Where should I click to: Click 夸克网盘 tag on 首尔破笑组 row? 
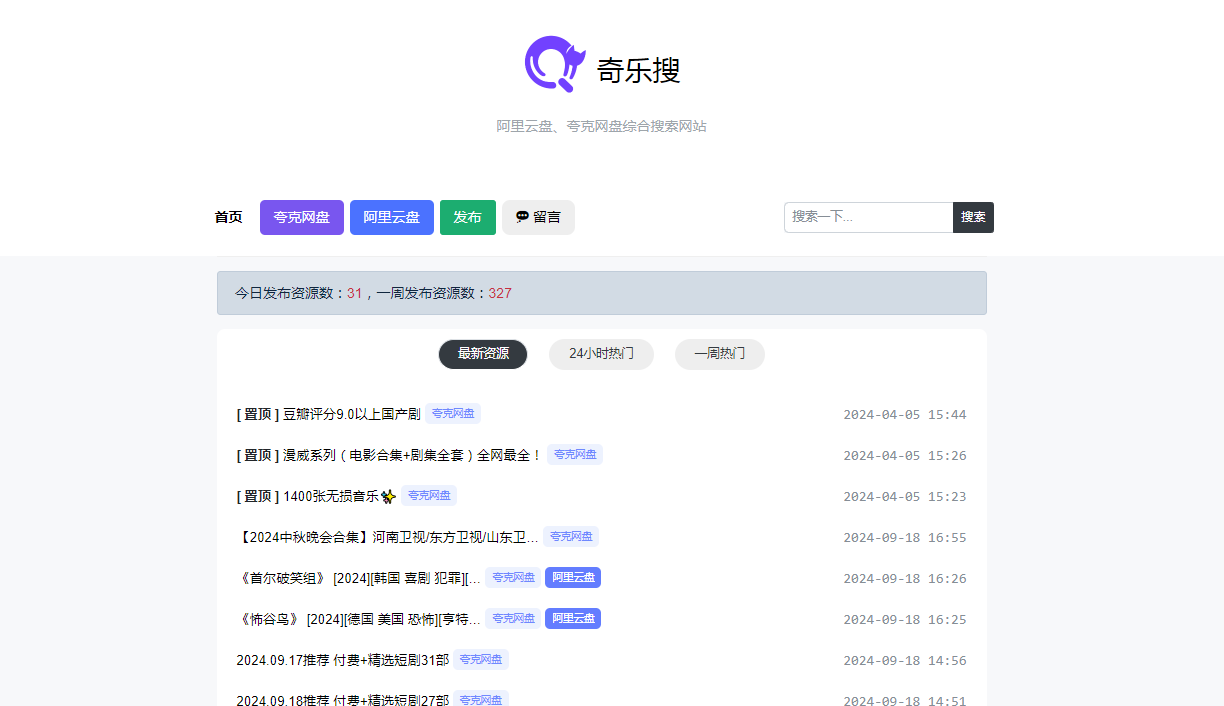[x=513, y=578]
